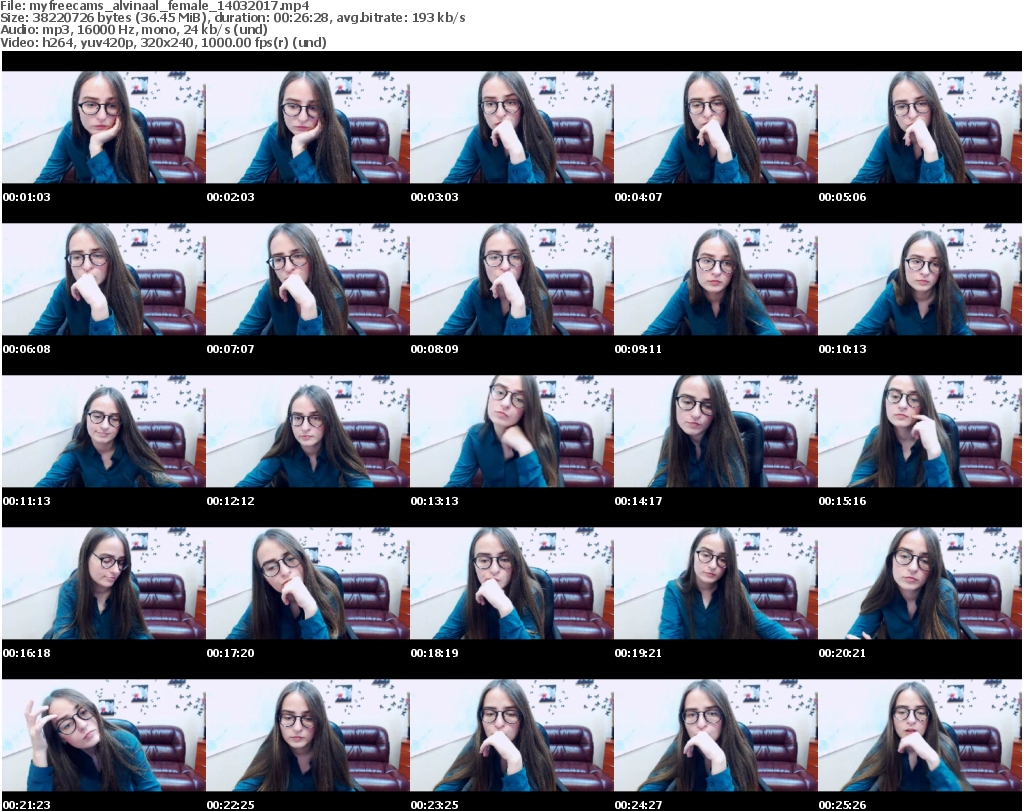Pick the frame captured at 00:12:12
This screenshot has height=811, width=1024.
pos(308,432)
